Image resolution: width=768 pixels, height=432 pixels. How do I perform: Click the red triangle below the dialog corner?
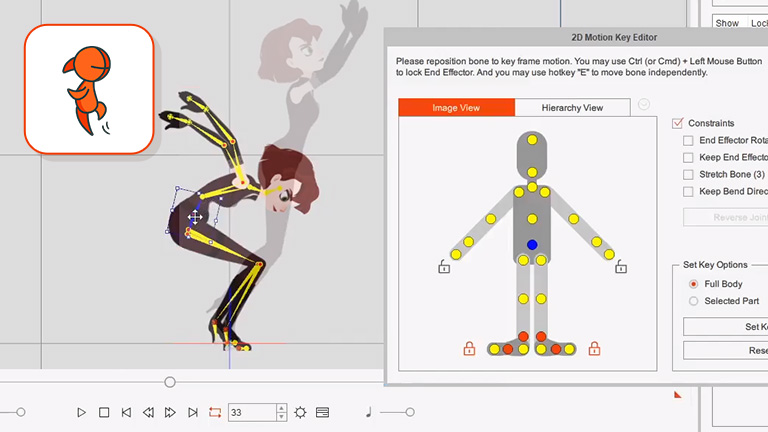click(x=677, y=394)
